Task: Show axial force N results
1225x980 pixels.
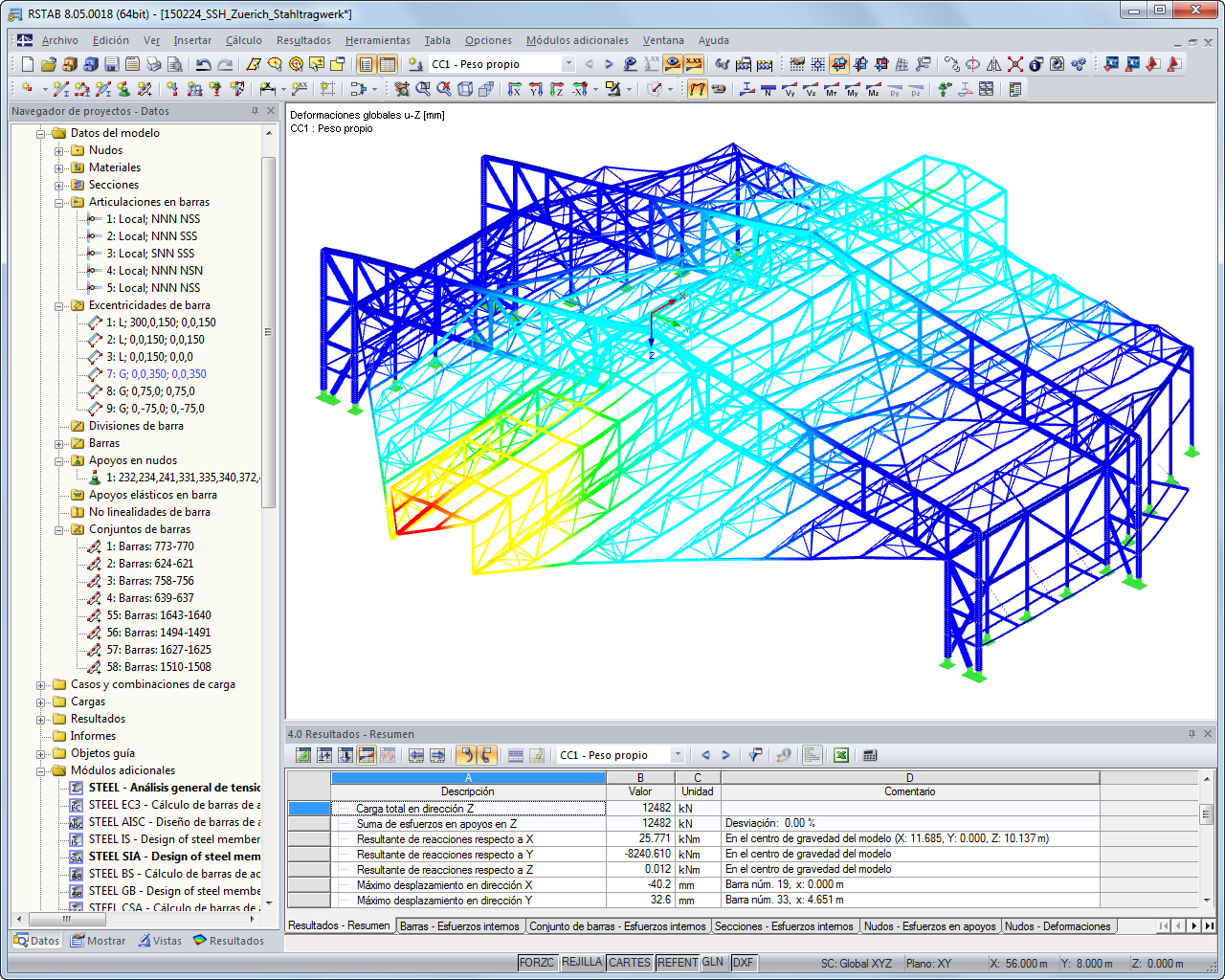Action: click(x=768, y=89)
